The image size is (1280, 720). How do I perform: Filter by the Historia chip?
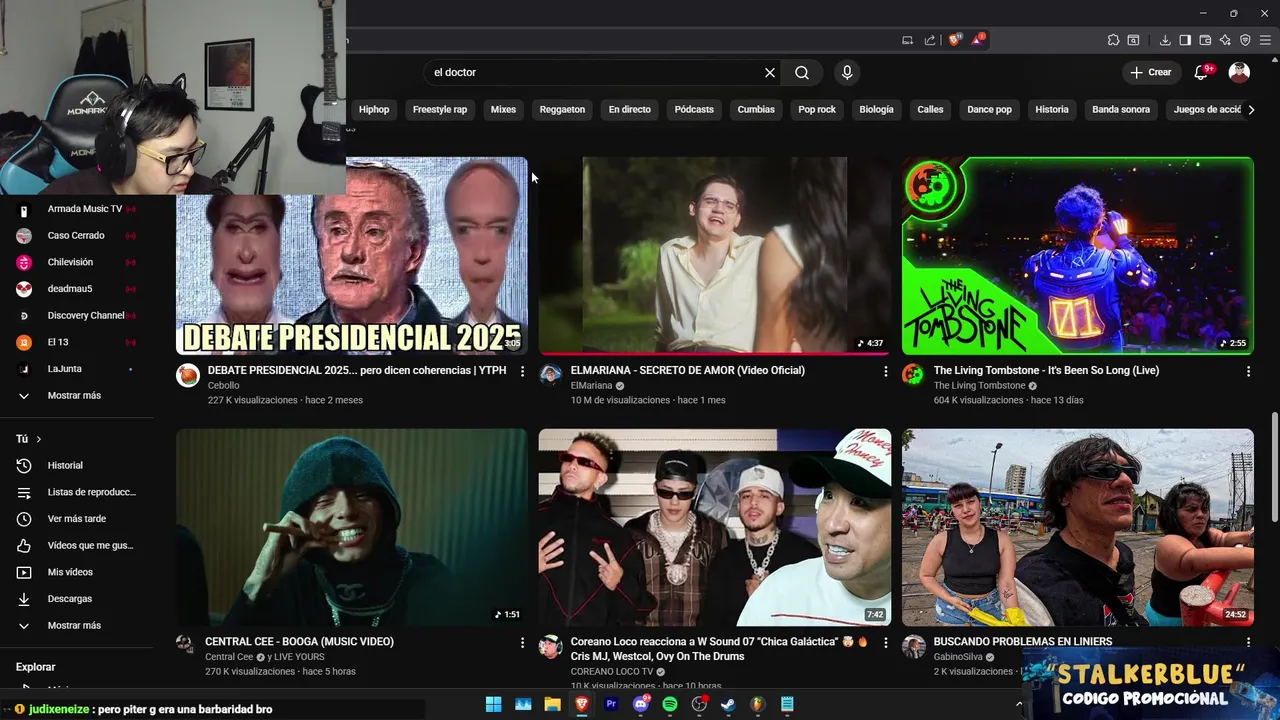[x=1052, y=110]
